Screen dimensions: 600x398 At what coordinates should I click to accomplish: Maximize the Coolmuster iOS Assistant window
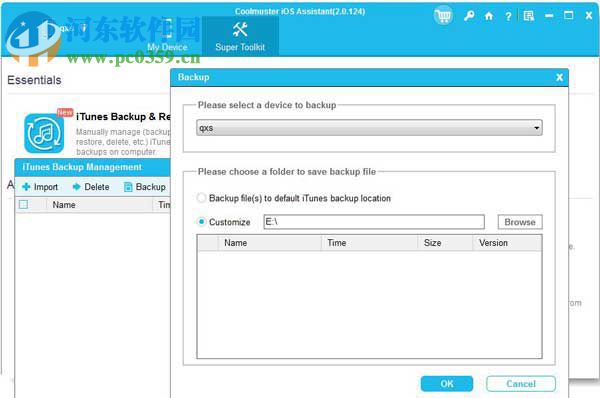tap(569, 16)
